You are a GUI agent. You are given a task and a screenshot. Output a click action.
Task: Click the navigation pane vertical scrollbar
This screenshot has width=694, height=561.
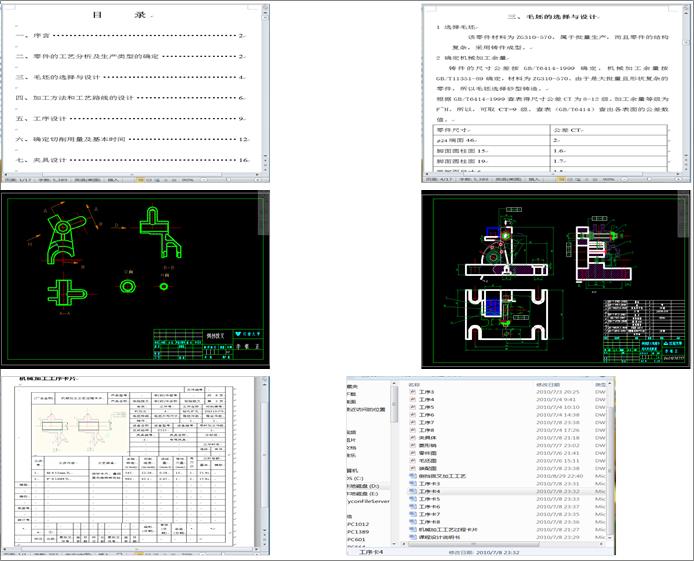click(x=394, y=462)
